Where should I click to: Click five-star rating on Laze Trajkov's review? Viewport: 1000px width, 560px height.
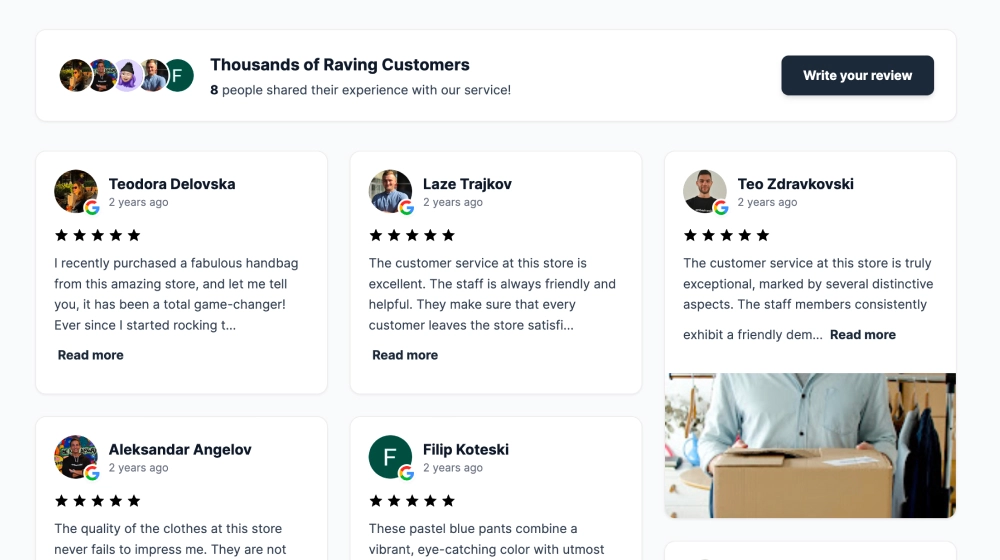[412, 235]
